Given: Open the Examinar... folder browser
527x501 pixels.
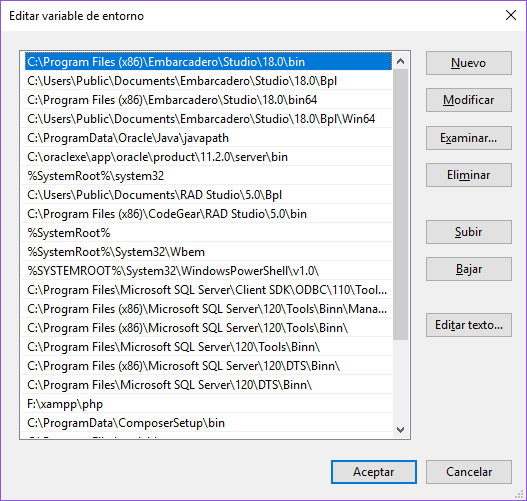Looking at the screenshot, I should [x=469, y=138].
